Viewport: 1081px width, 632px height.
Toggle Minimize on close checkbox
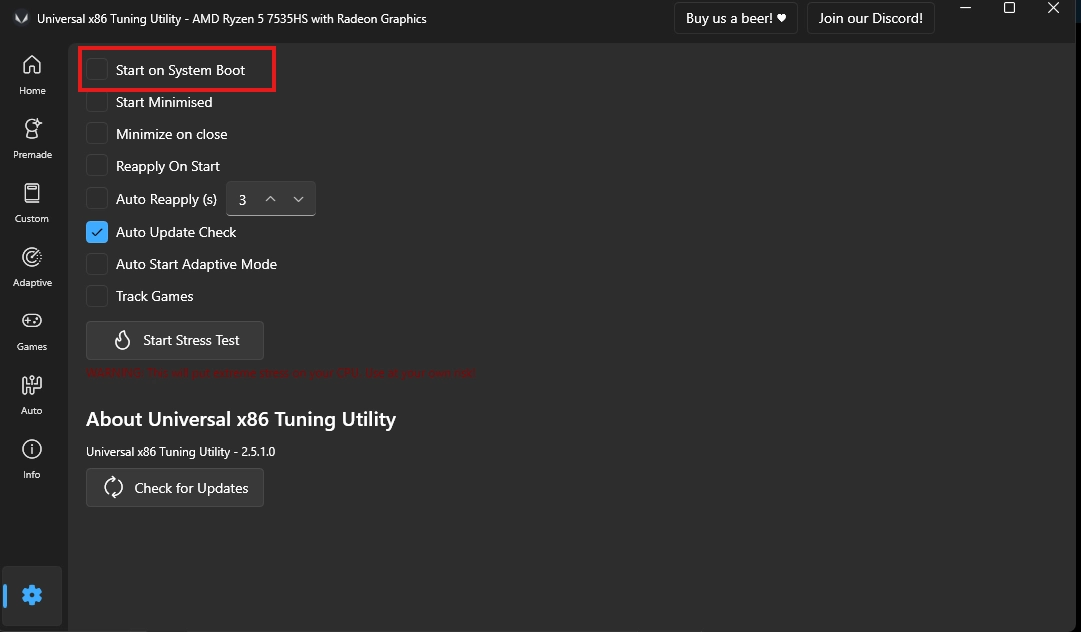point(97,134)
